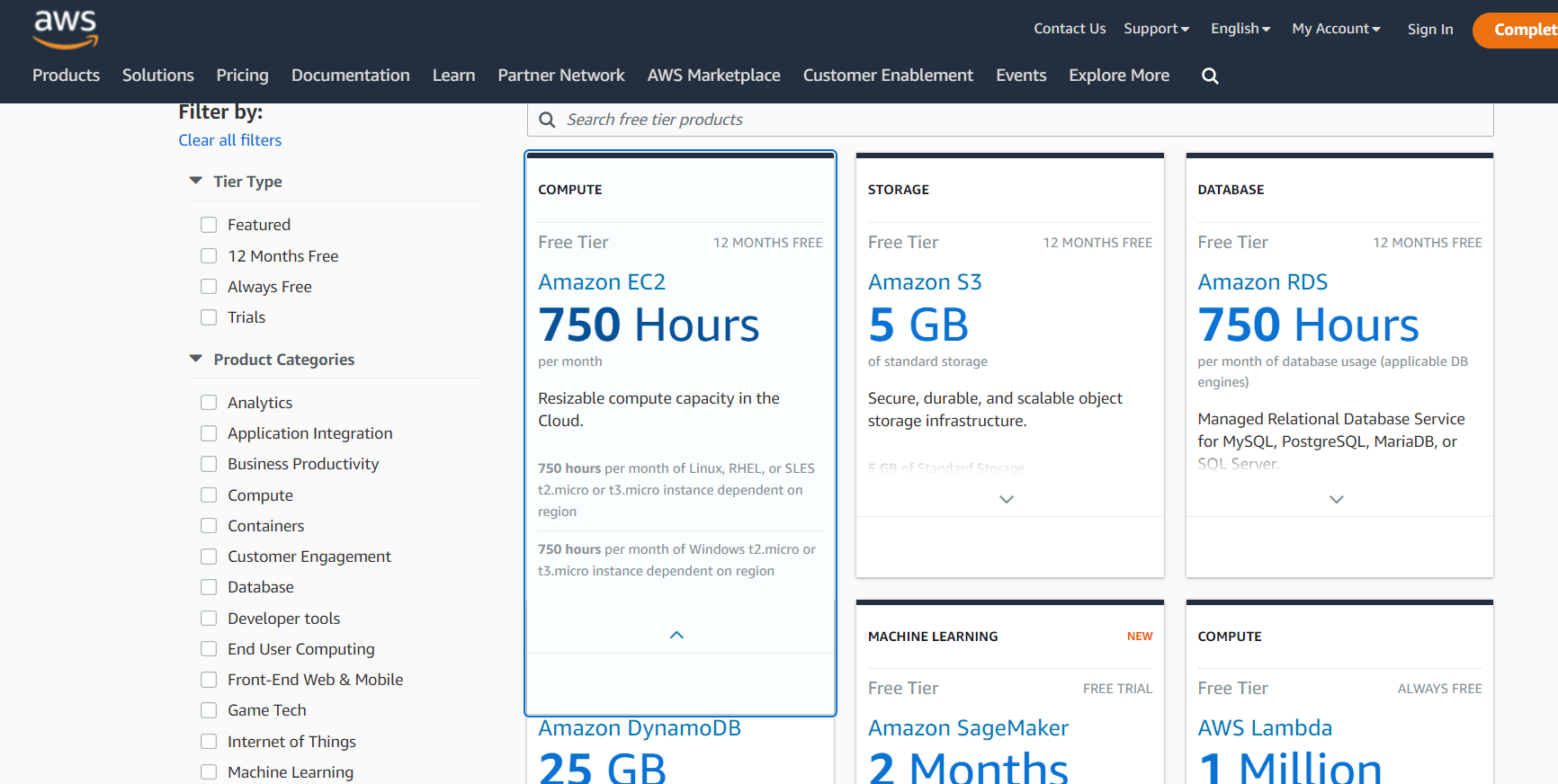Image resolution: width=1558 pixels, height=784 pixels.
Task: Enable the Compute category filter
Action: pos(209,495)
